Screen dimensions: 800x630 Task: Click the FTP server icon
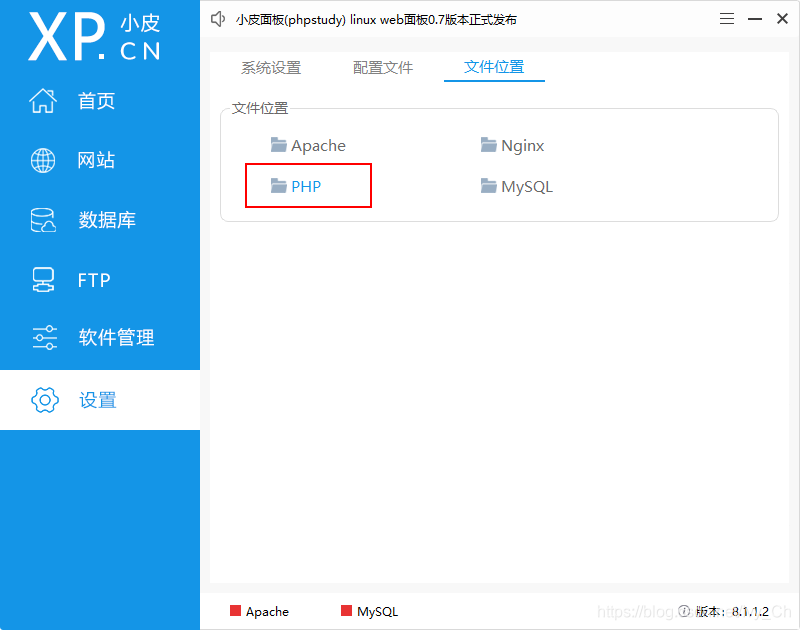(43, 280)
